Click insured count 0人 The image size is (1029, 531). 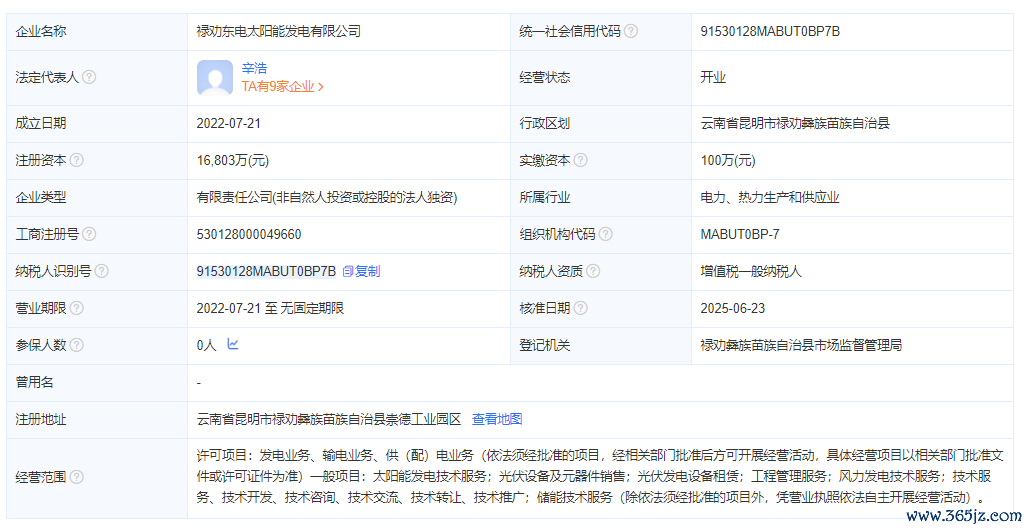(206, 345)
